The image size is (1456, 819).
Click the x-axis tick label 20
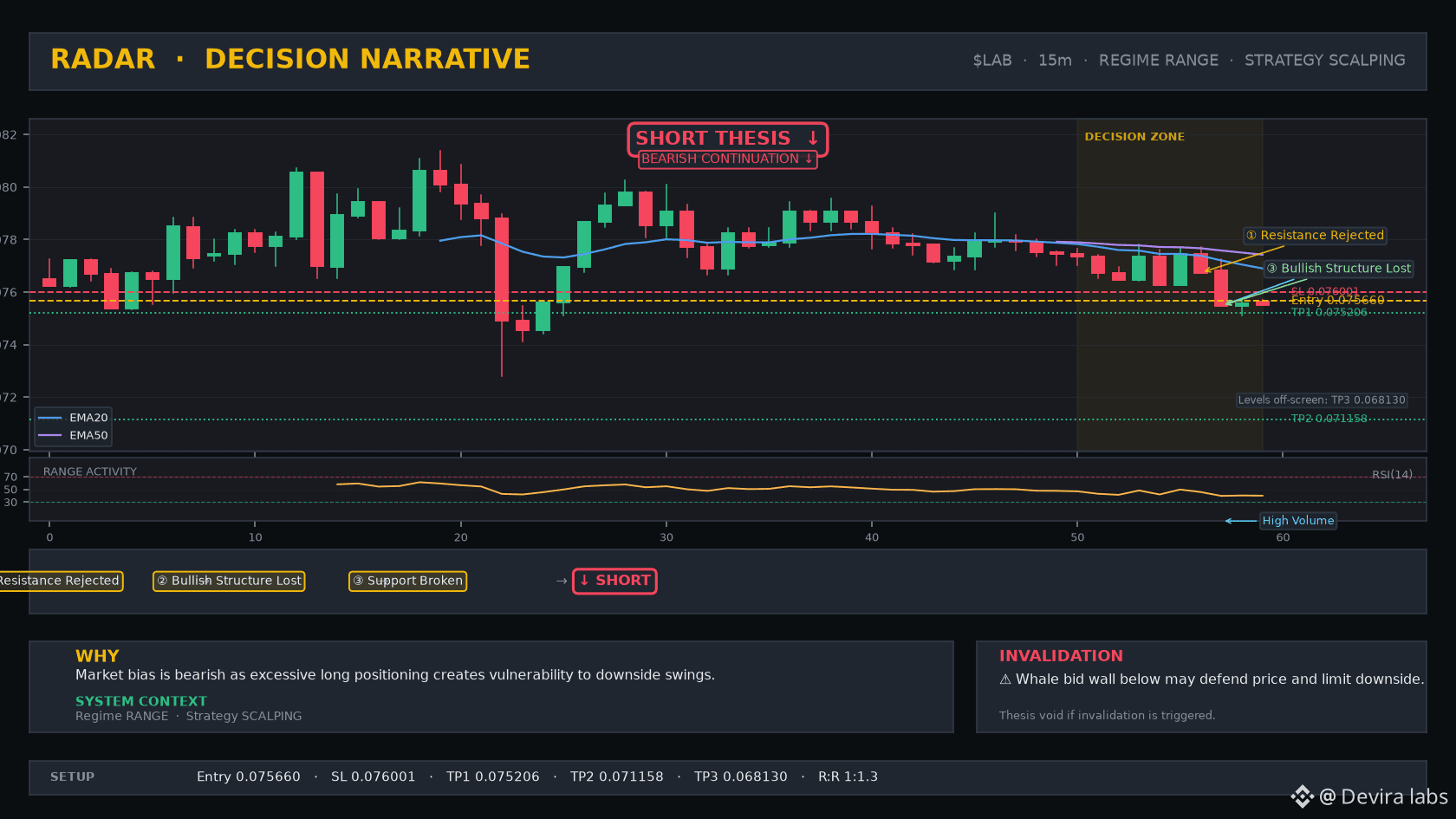click(461, 537)
